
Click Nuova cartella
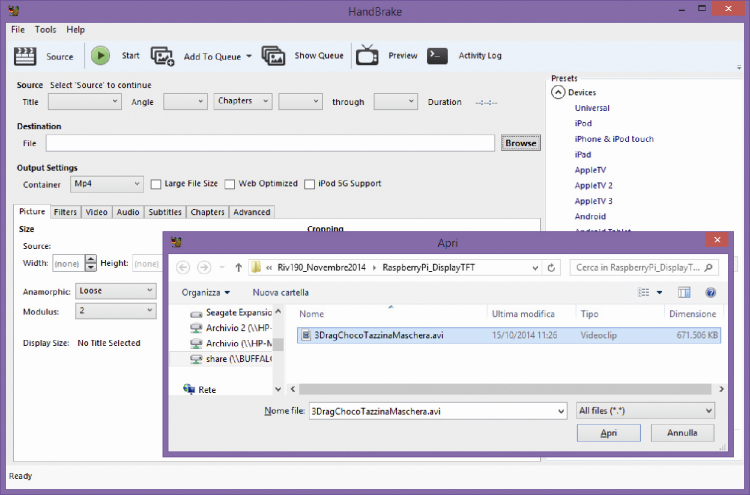click(x=281, y=292)
